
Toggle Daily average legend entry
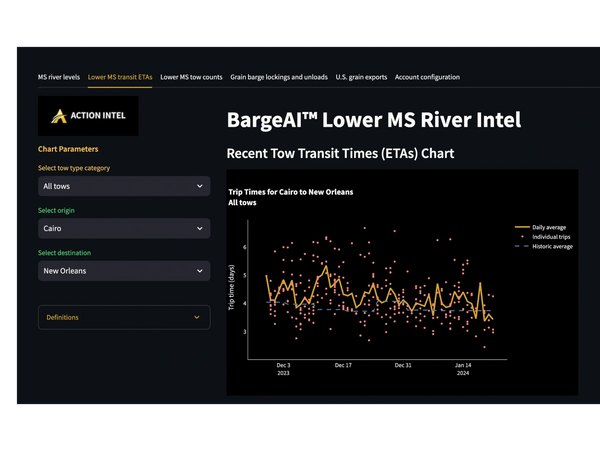tap(540, 227)
